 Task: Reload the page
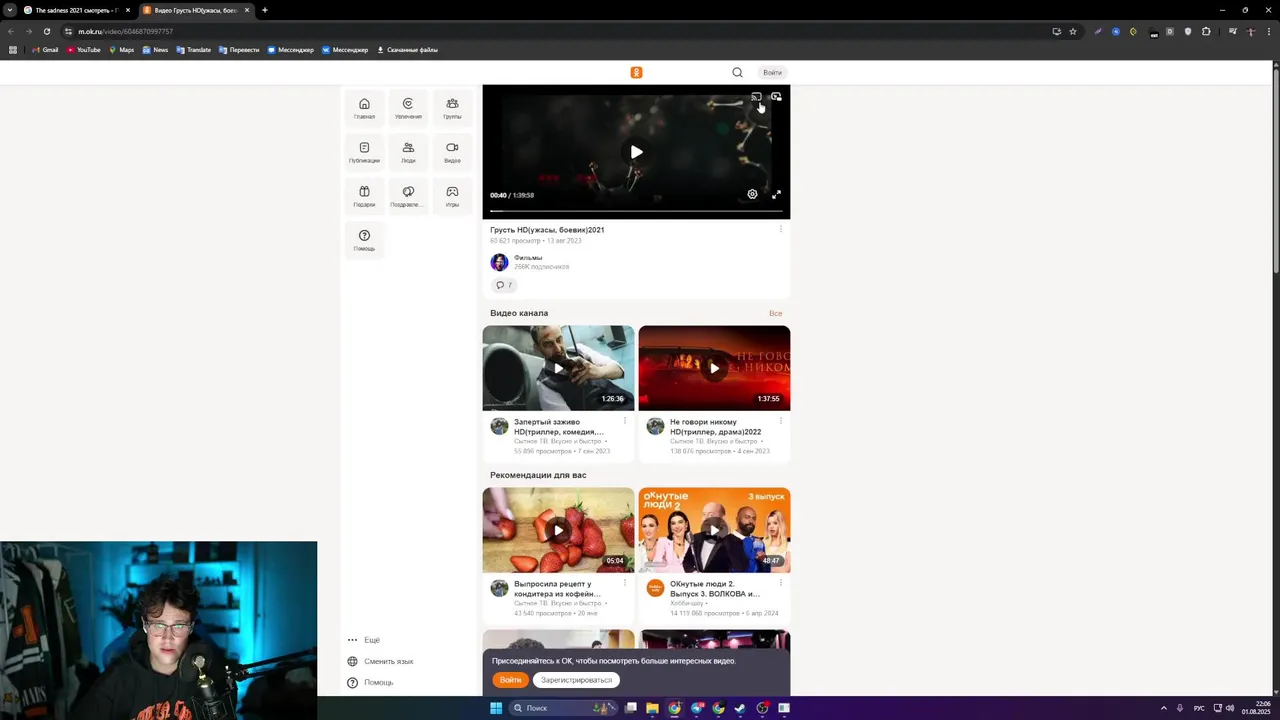[x=46, y=31]
